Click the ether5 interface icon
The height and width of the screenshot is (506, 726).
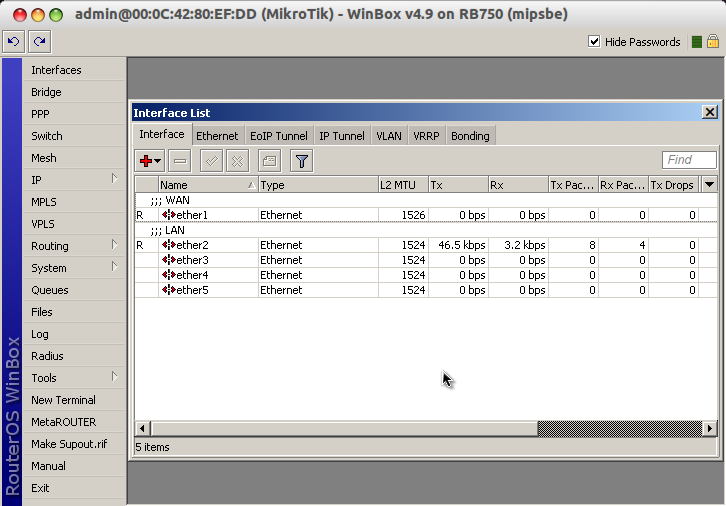tap(169, 290)
